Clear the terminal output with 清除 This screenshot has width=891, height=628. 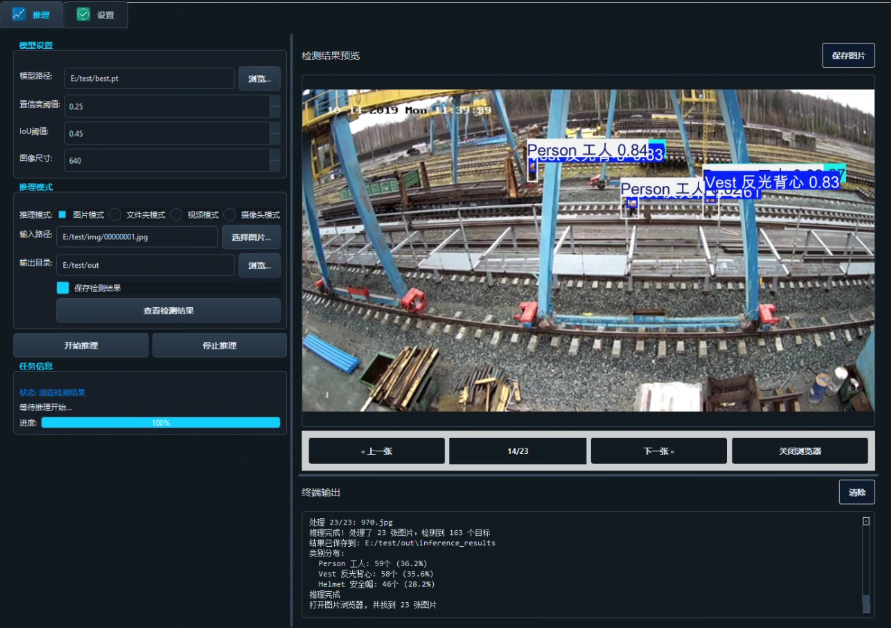856,492
